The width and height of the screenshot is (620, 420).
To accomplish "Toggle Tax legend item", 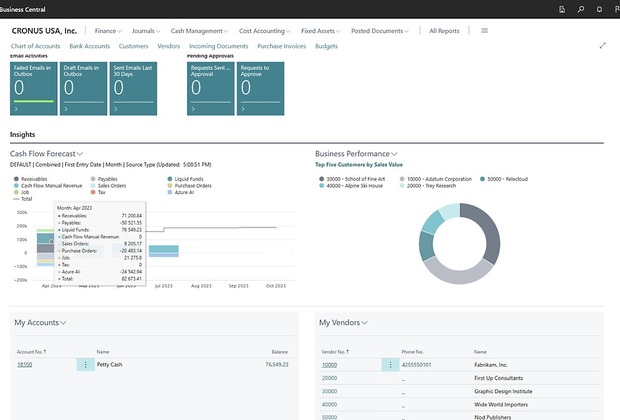I will [x=98, y=192].
